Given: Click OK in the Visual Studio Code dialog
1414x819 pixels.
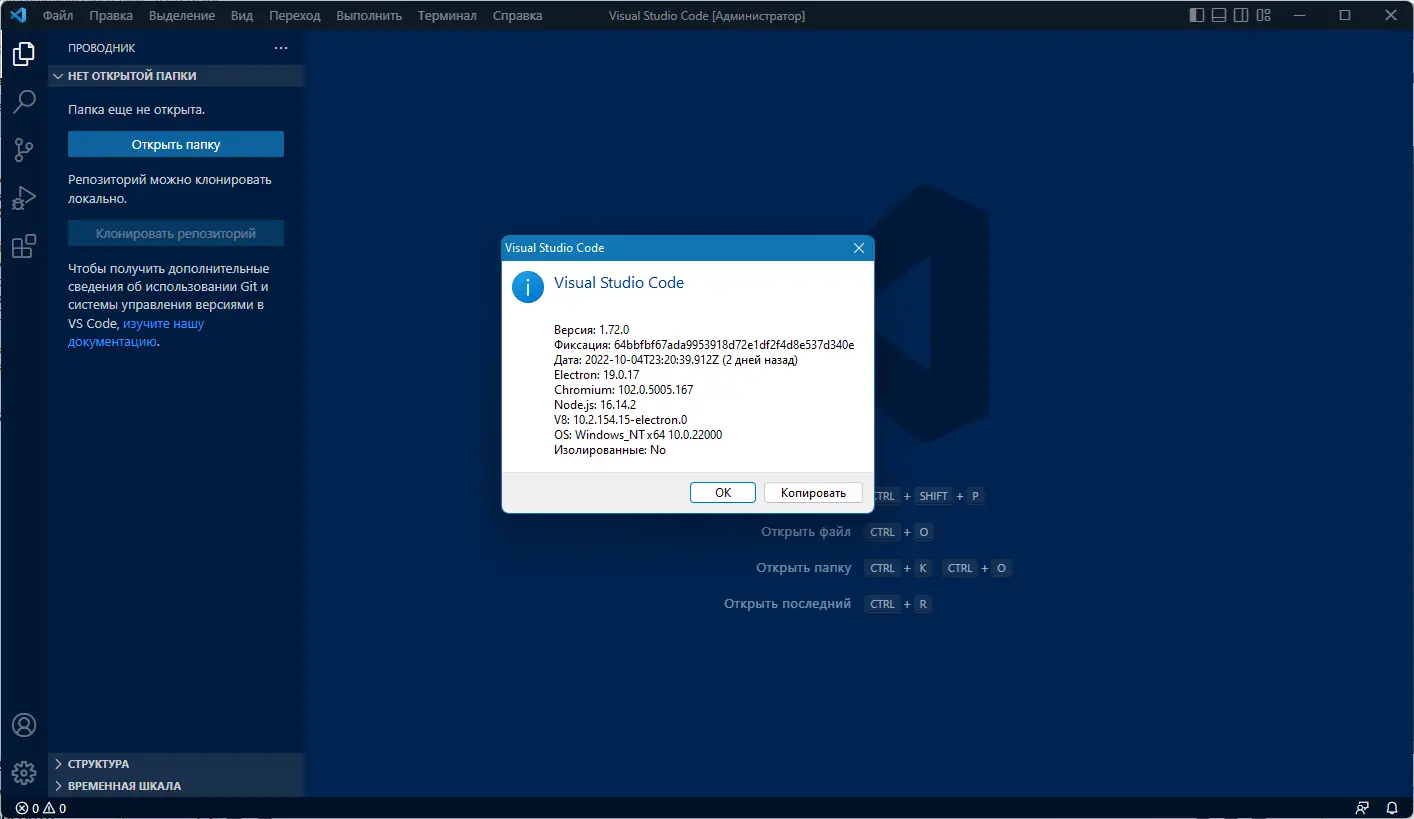Looking at the screenshot, I should (x=722, y=492).
